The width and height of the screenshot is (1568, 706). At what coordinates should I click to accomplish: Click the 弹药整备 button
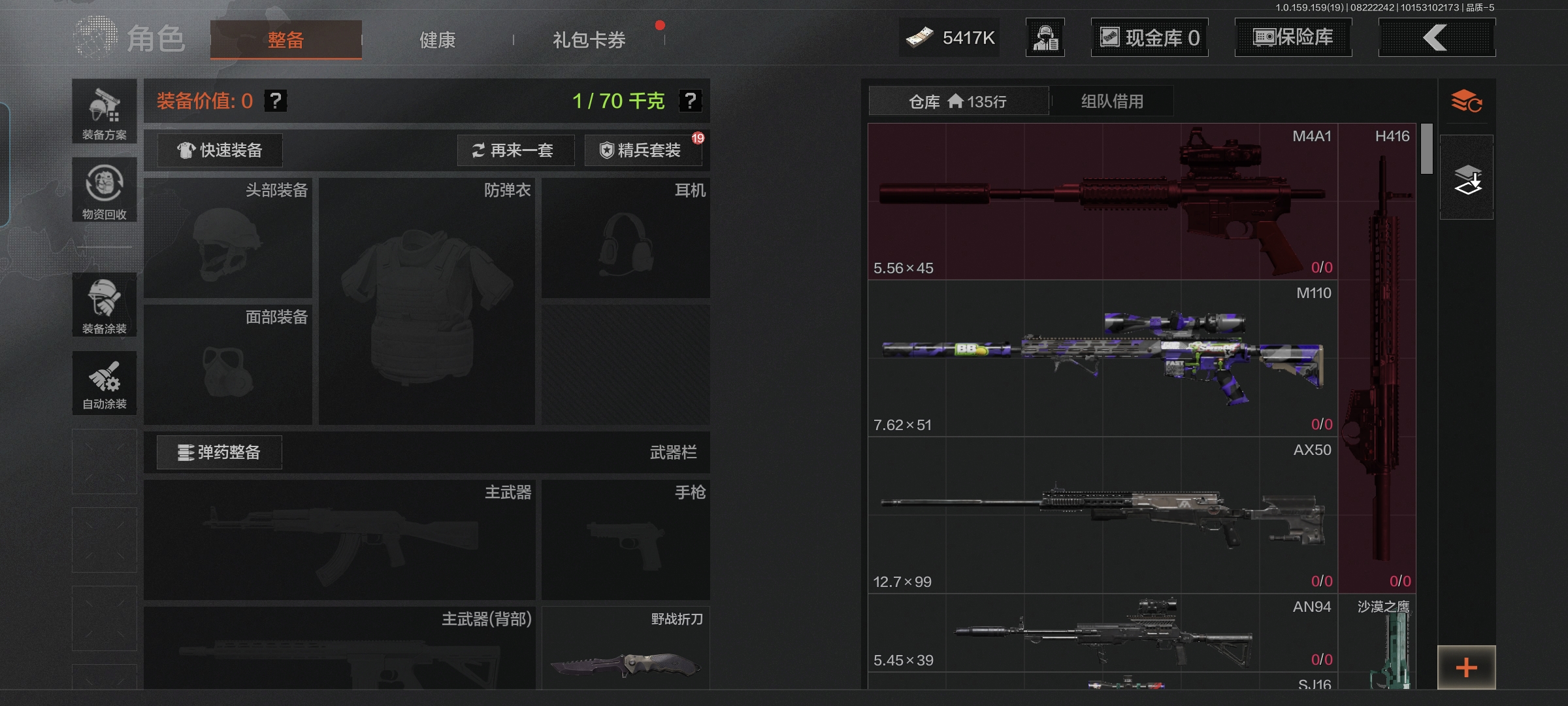coord(220,452)
